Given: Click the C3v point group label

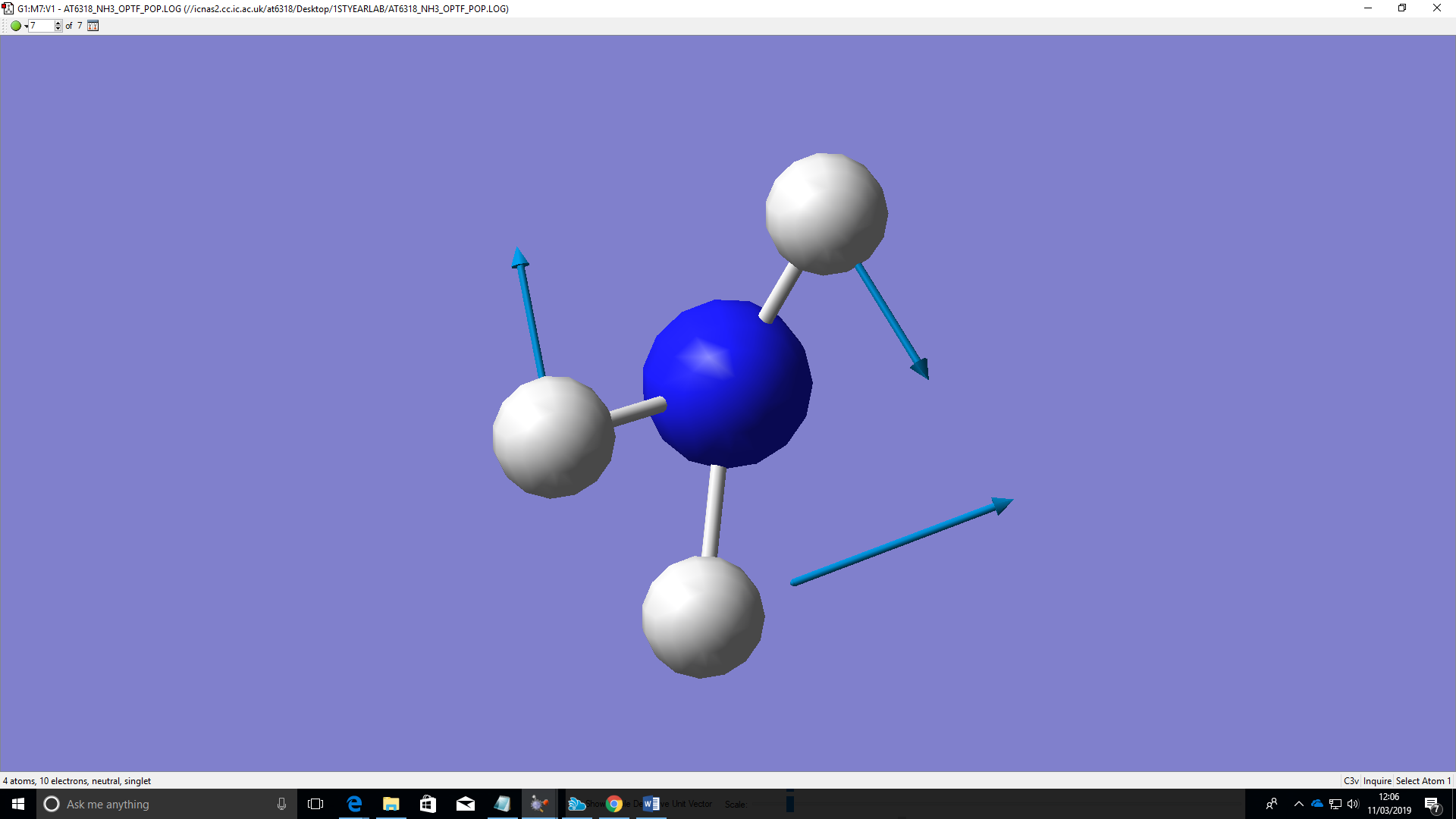Looking at the screenshot, I should [1351, 780].
